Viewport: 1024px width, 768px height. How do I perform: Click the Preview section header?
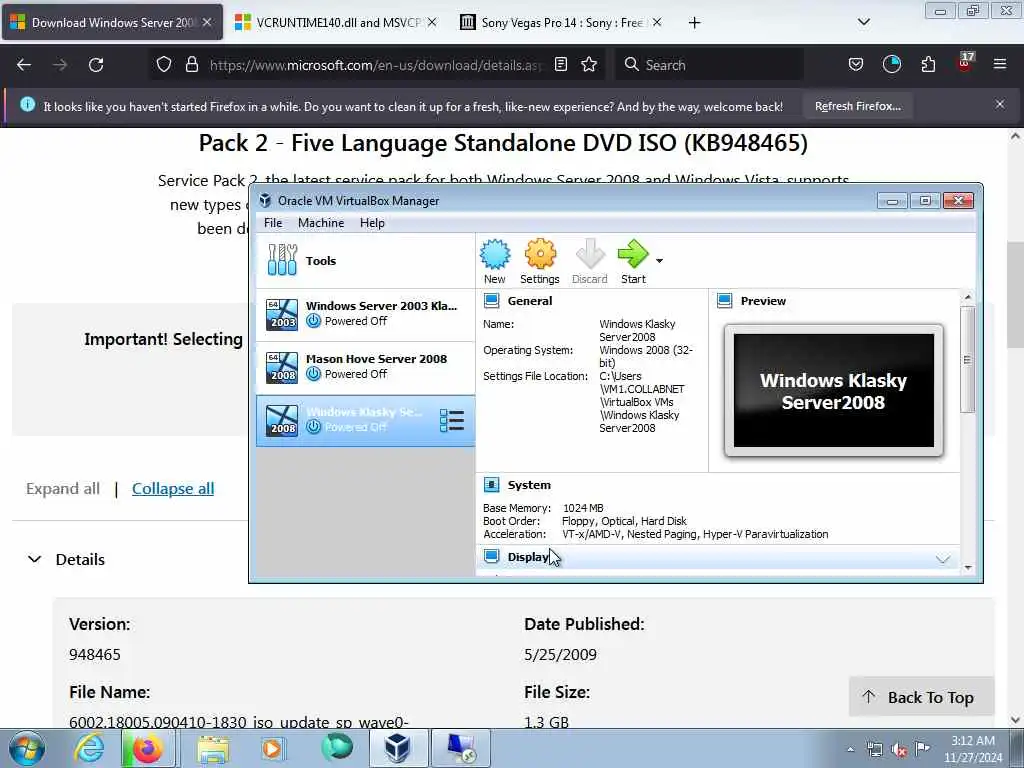tap(763, 300)
